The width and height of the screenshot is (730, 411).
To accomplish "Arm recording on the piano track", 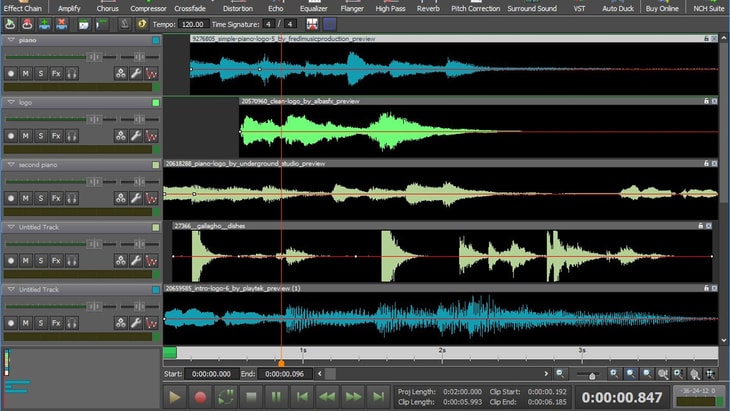I will [11, 73].
